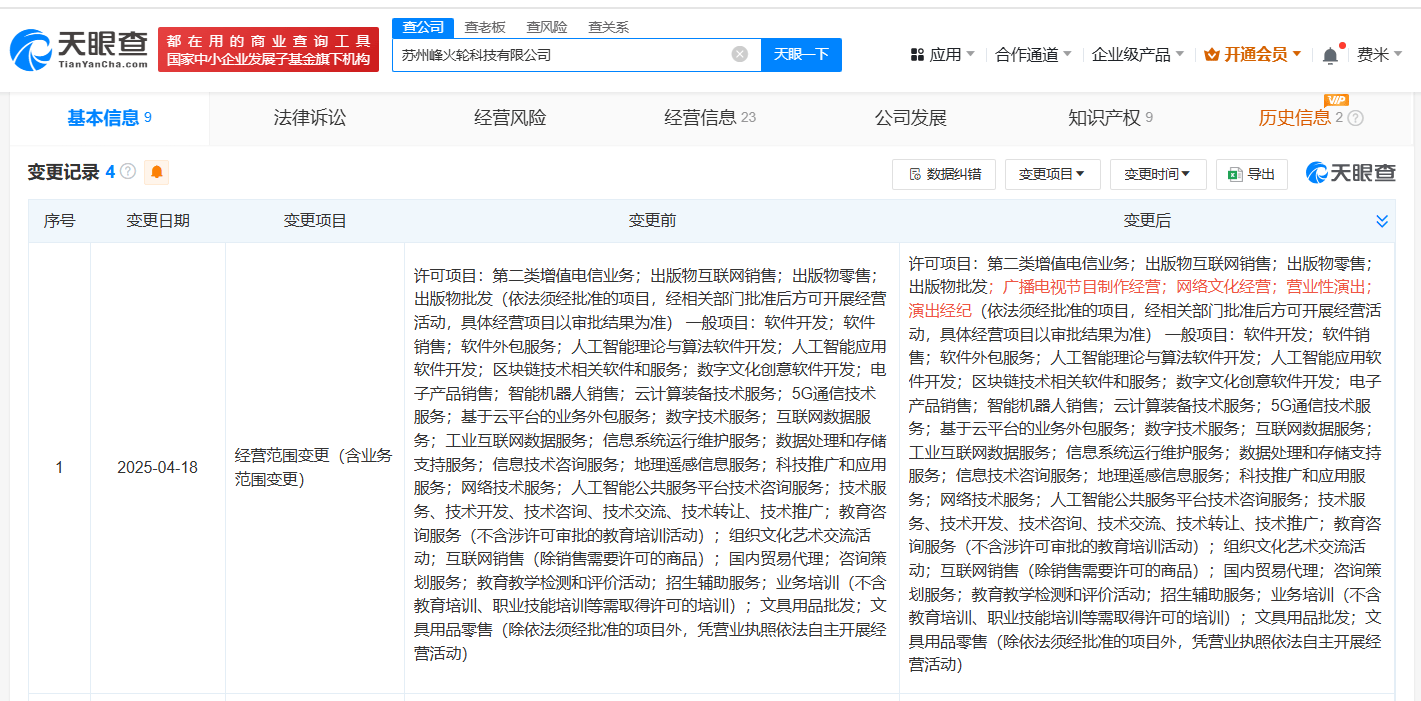Switch to the 法律诉讼 tab
This screenshot has height=701, width=1421.
point(310,118)
